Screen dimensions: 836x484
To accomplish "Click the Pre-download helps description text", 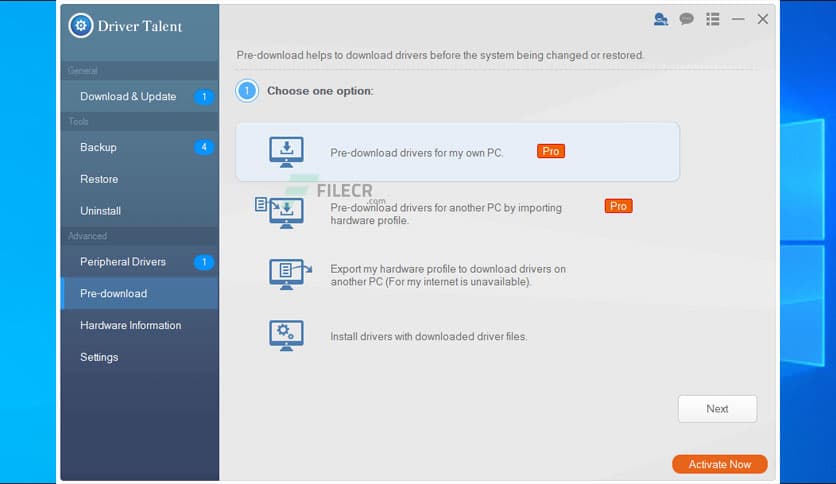I will [x=440, y=55].
